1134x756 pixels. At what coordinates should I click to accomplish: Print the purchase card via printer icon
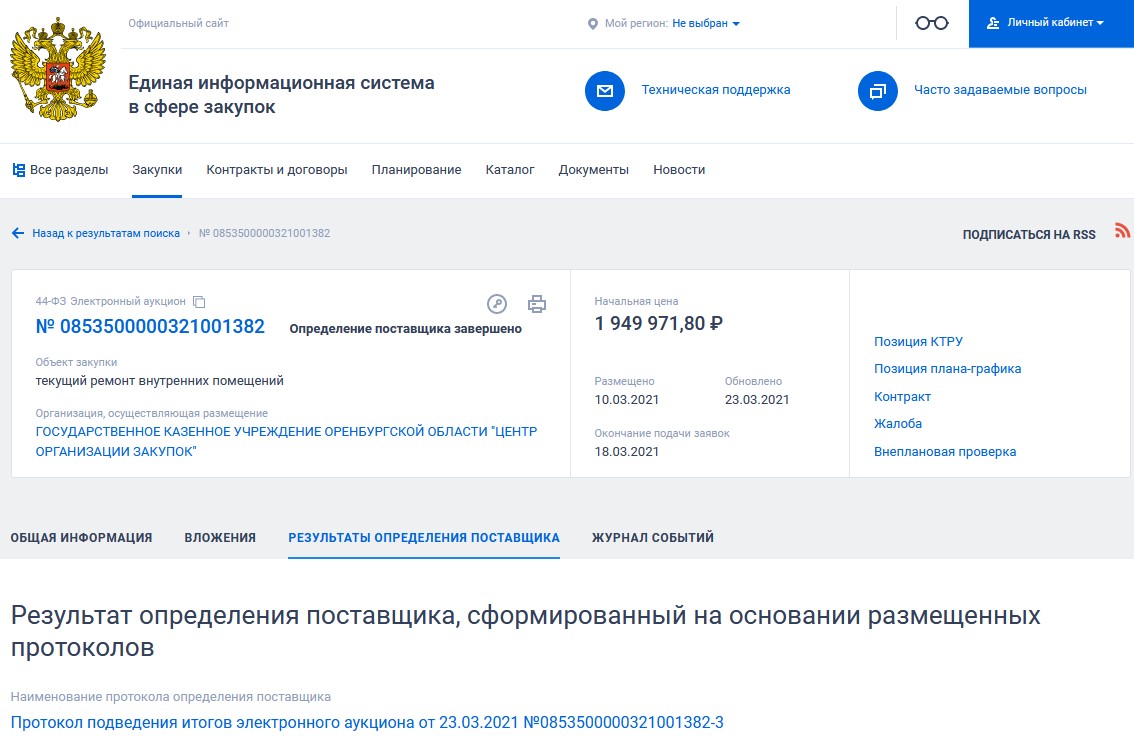point(537,304)
